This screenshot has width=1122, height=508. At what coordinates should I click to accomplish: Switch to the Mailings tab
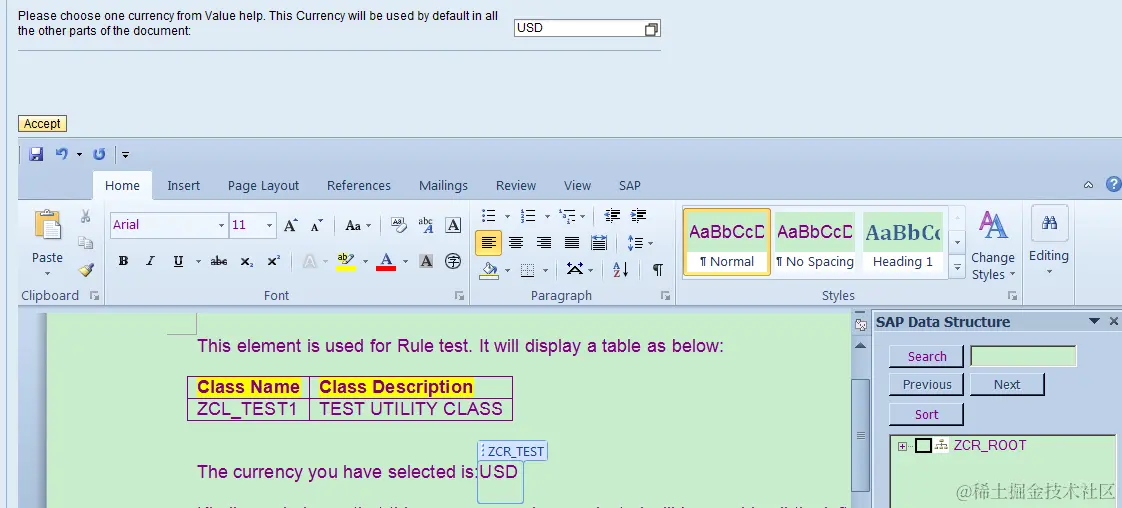(x=443, y=185)
